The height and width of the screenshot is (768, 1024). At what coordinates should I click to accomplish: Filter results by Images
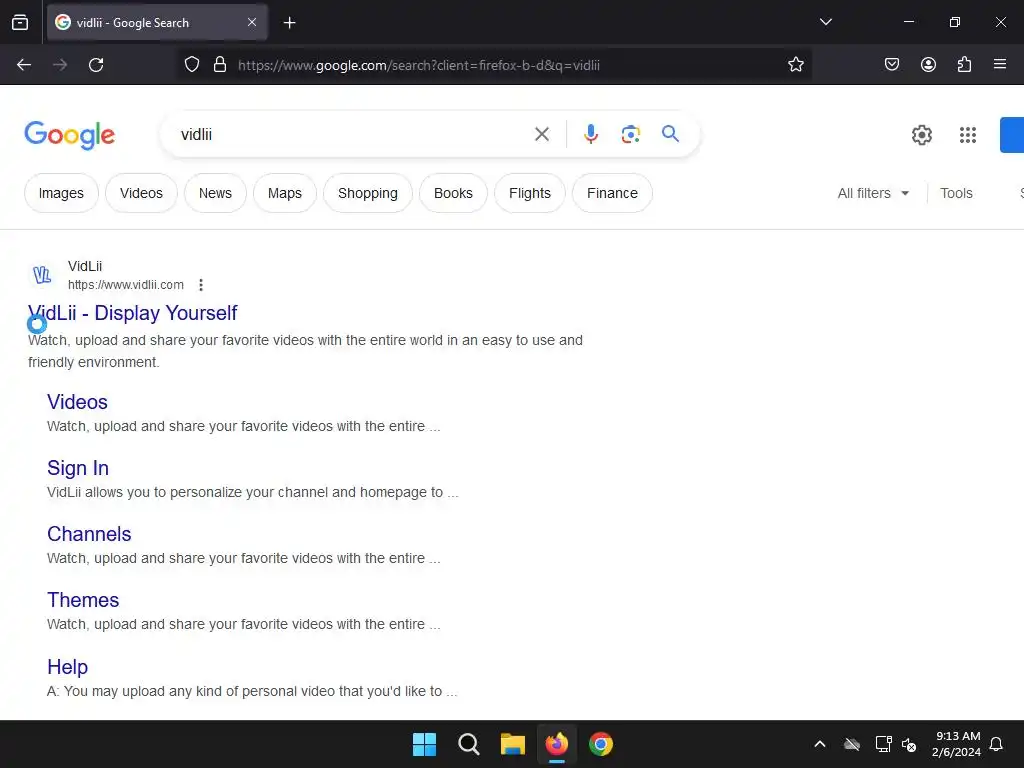click(x=61, y=193)
